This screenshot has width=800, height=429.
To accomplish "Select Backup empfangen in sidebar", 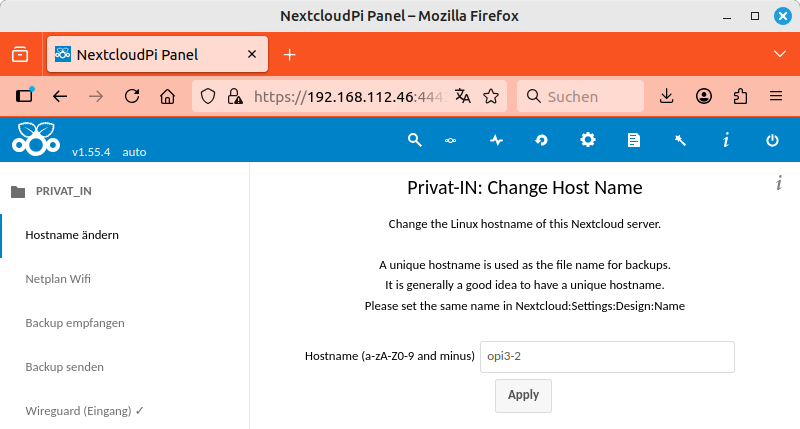I will pos(74,323).
